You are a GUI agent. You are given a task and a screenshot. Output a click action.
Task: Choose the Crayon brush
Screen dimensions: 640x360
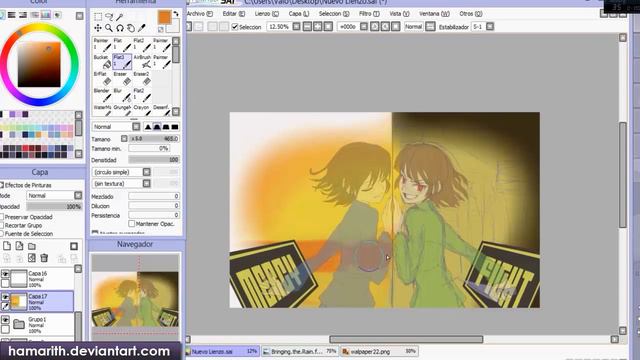tap(142, 109)
